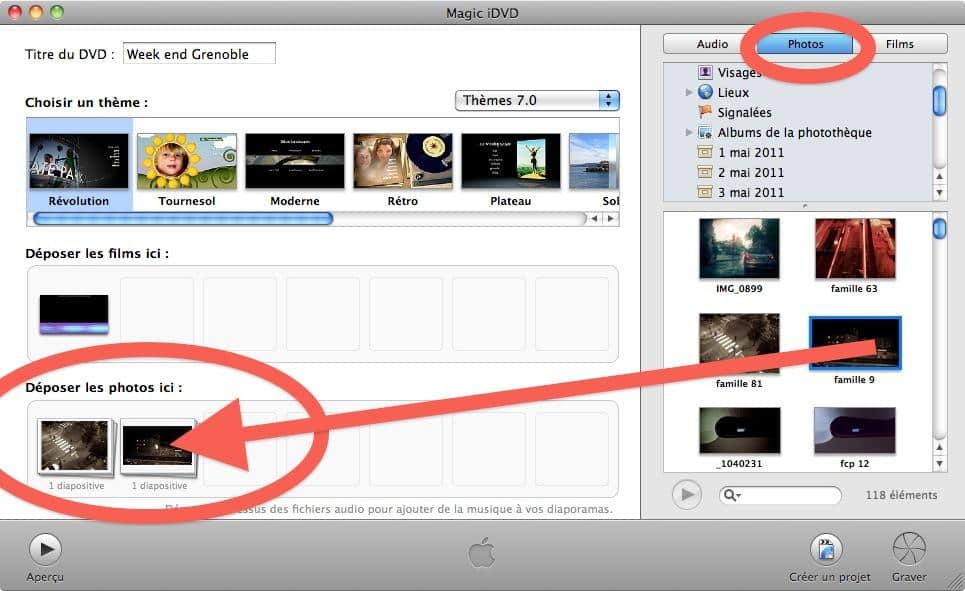
Task: Select the Lieux globe icon
Action: (x=705, y=92)
